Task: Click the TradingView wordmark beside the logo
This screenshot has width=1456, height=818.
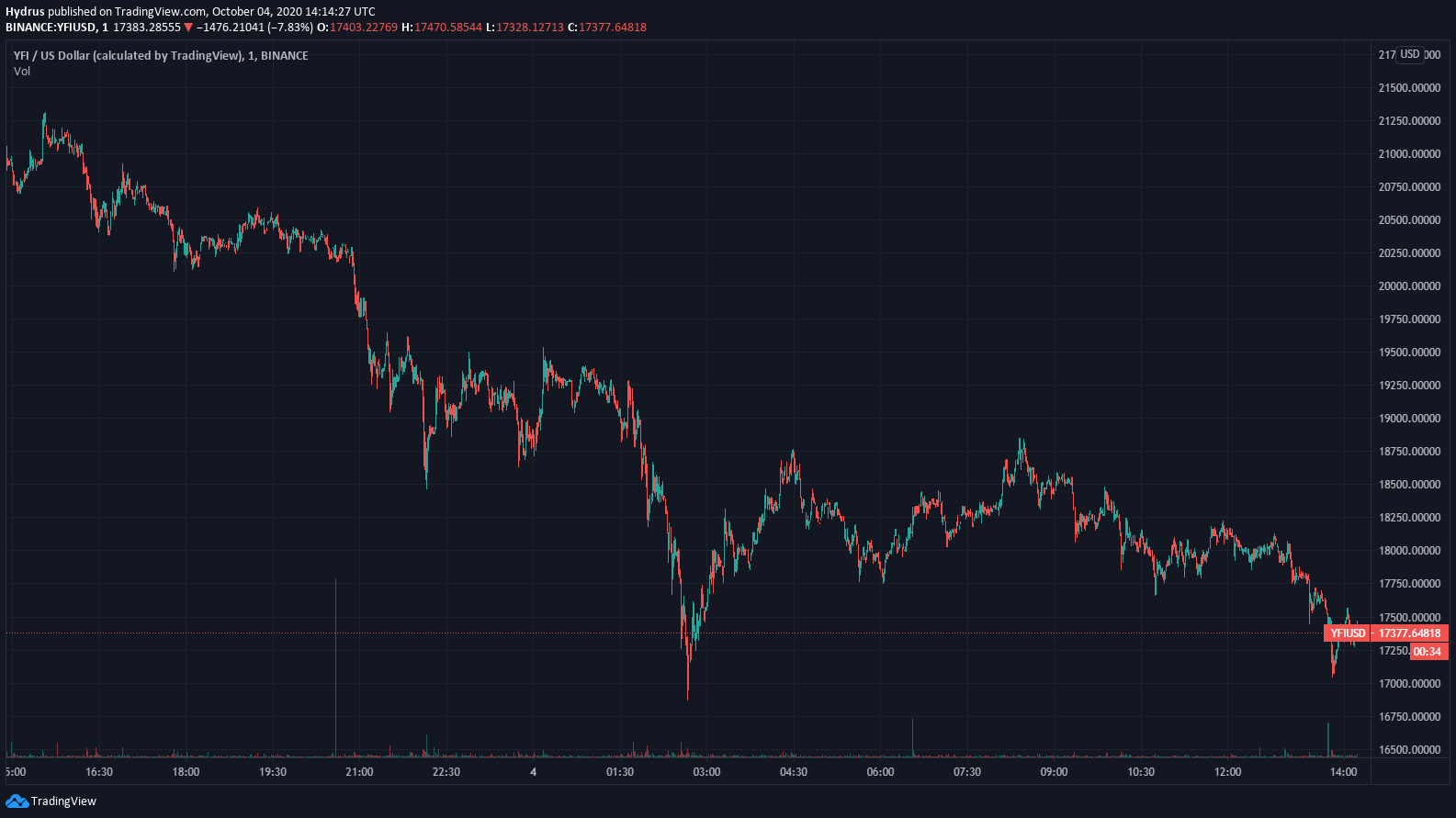Action: [x=63, y=801]
